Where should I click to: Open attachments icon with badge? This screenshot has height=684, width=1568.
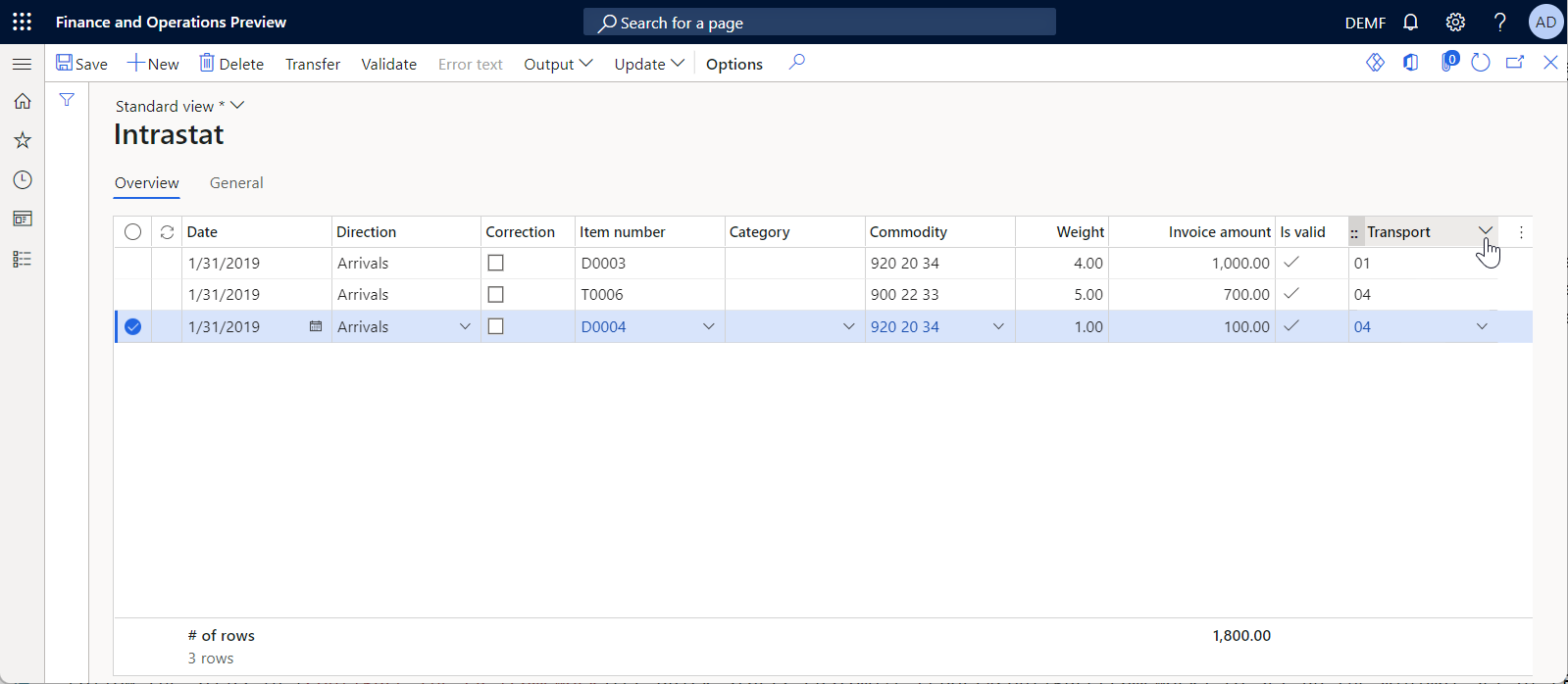[1448, 62]
